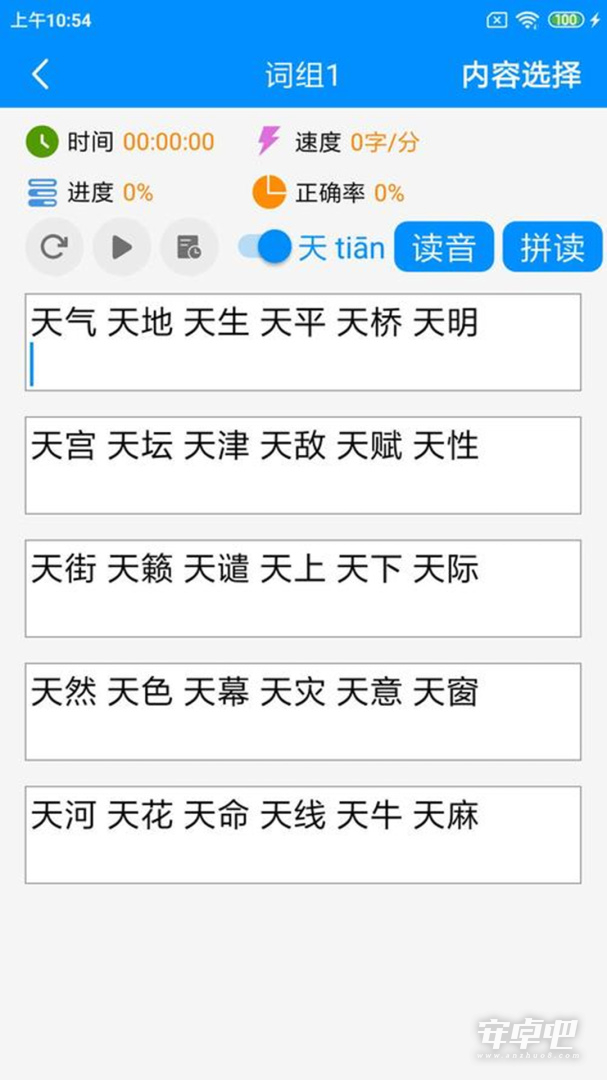607x1080 pixels.
Task: Click the blue progress bars icon
Action: tap(43, 193)
